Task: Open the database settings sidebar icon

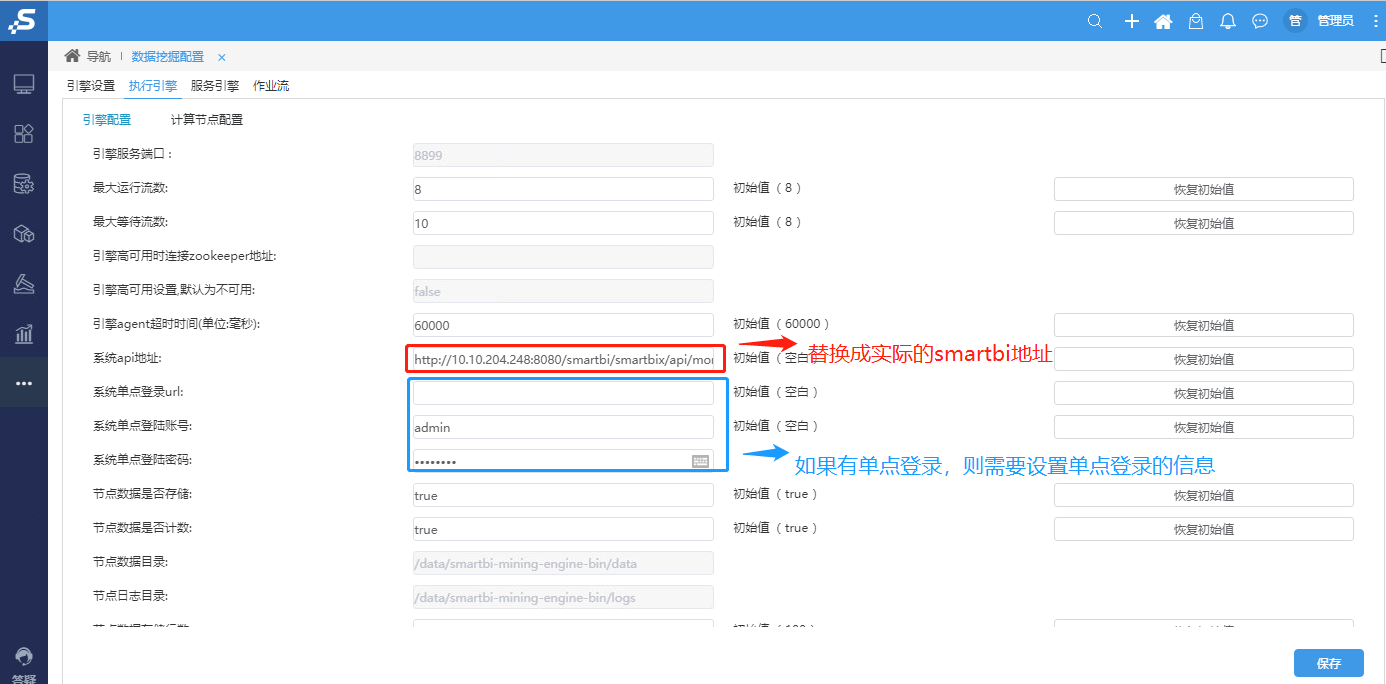Action: point(24,184)
